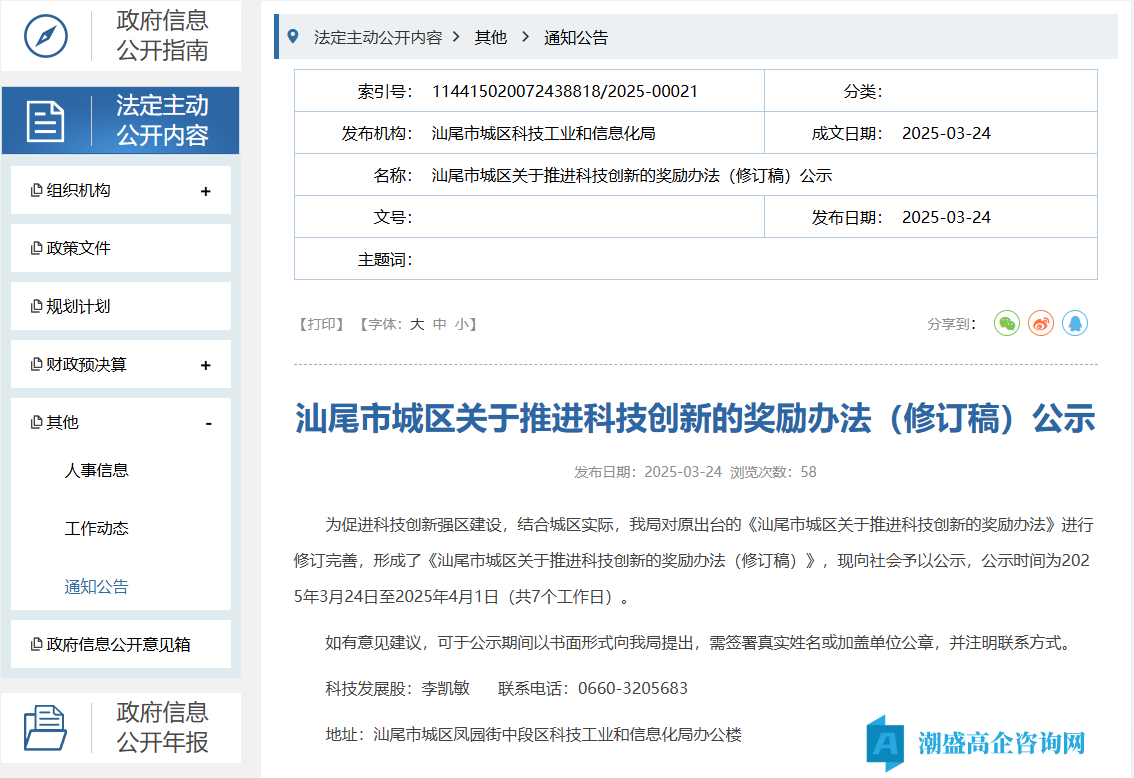Viewport: 1134px width, 778px height.
Task: Expand the 财政预决算 section plus sign
Action: (x=206, y=365)
